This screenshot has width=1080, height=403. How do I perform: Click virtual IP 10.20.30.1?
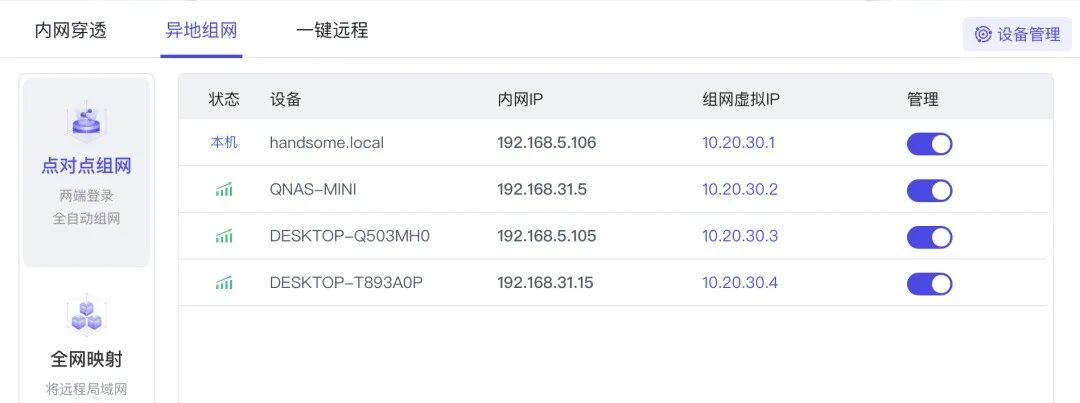tap(738, 143)
